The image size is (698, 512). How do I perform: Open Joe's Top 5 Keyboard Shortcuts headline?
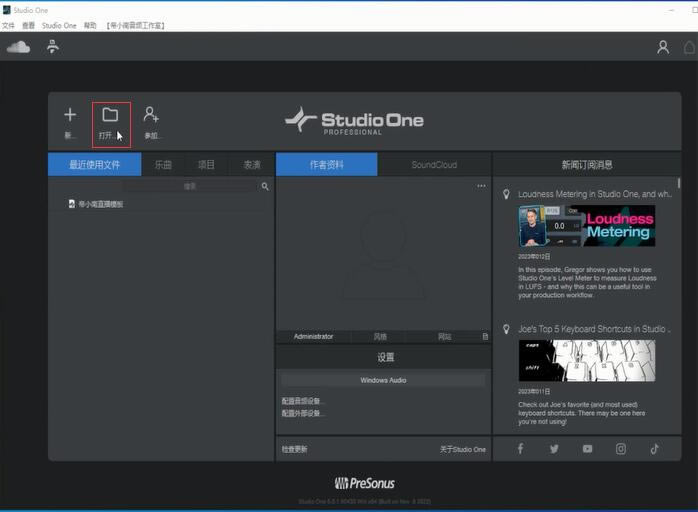(x=594, y=329)
